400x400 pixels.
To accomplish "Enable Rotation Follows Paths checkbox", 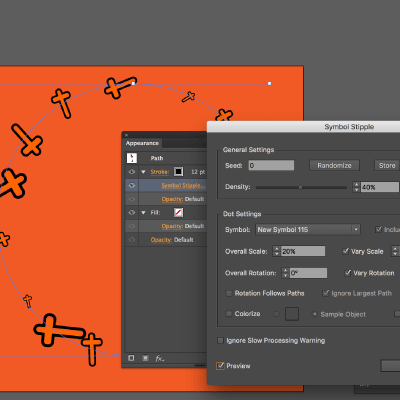I will click(229, 293).
